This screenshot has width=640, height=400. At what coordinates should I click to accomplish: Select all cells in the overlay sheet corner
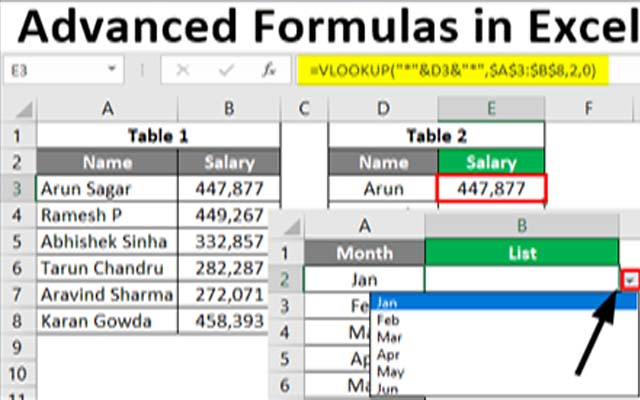[292, 227]
